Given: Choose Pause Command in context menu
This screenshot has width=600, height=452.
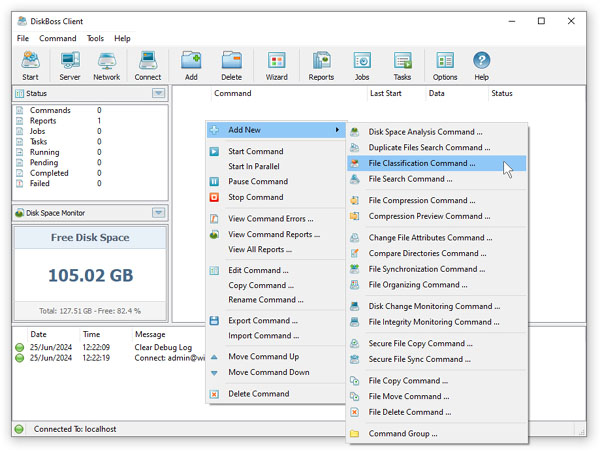Looking at the screenshot, I should [x=276, y=181].
